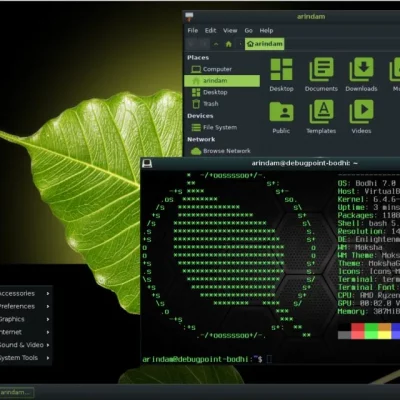
Task: Expand the Preferences submenu
Action: point(25,306)
